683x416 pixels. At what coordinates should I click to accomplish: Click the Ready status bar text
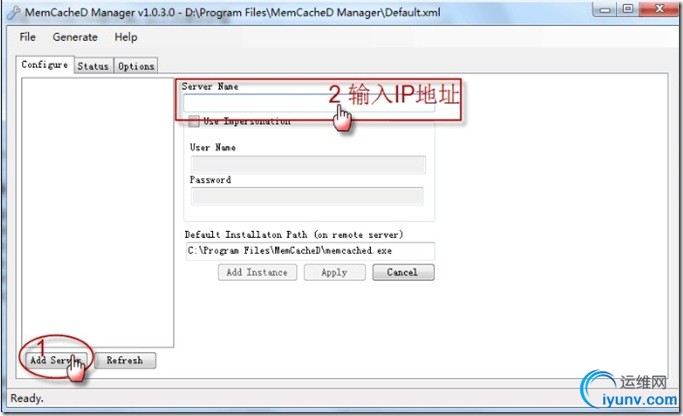point(27,398)
